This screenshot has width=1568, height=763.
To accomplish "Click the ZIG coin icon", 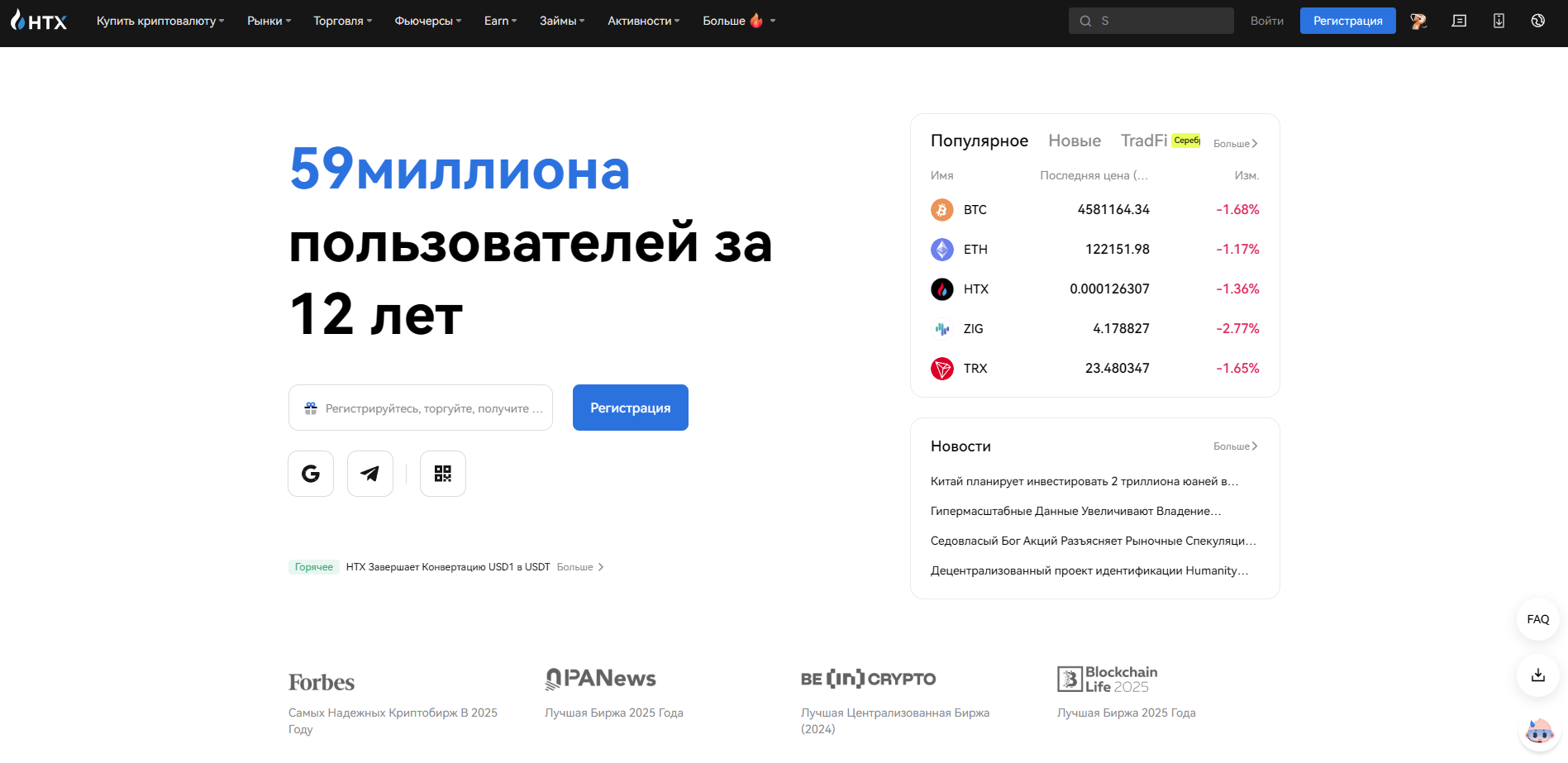I will coord(942,329).
